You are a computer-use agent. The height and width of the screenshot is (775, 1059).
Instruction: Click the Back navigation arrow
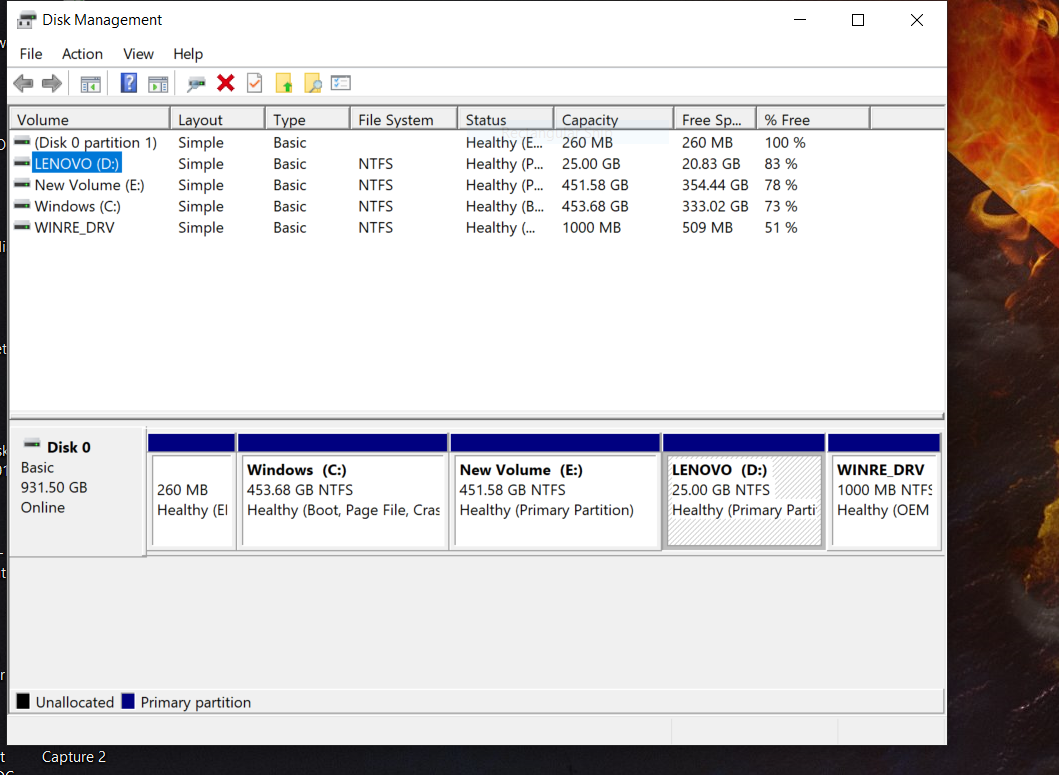[x=23, y=83]
